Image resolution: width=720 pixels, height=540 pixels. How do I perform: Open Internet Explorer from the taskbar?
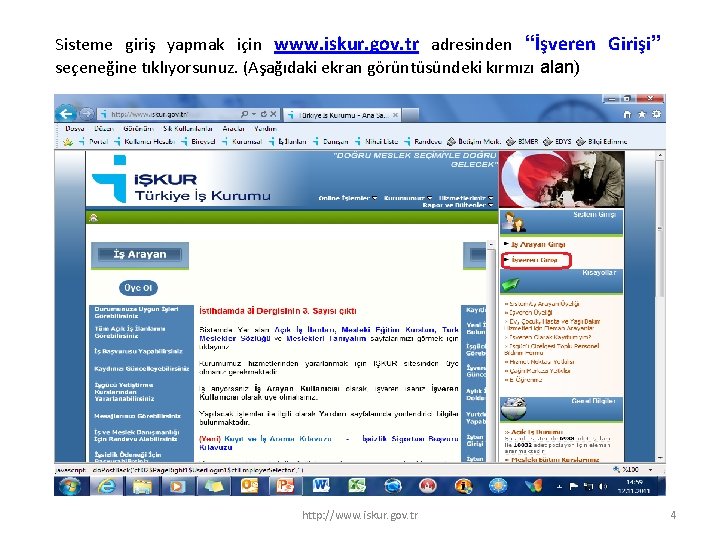point(106,486)
